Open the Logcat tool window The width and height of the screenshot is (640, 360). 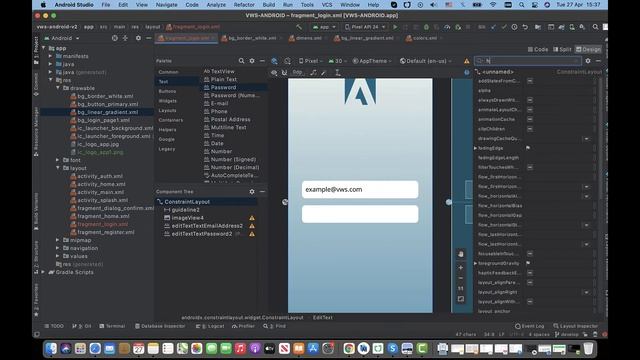[210, 326]
